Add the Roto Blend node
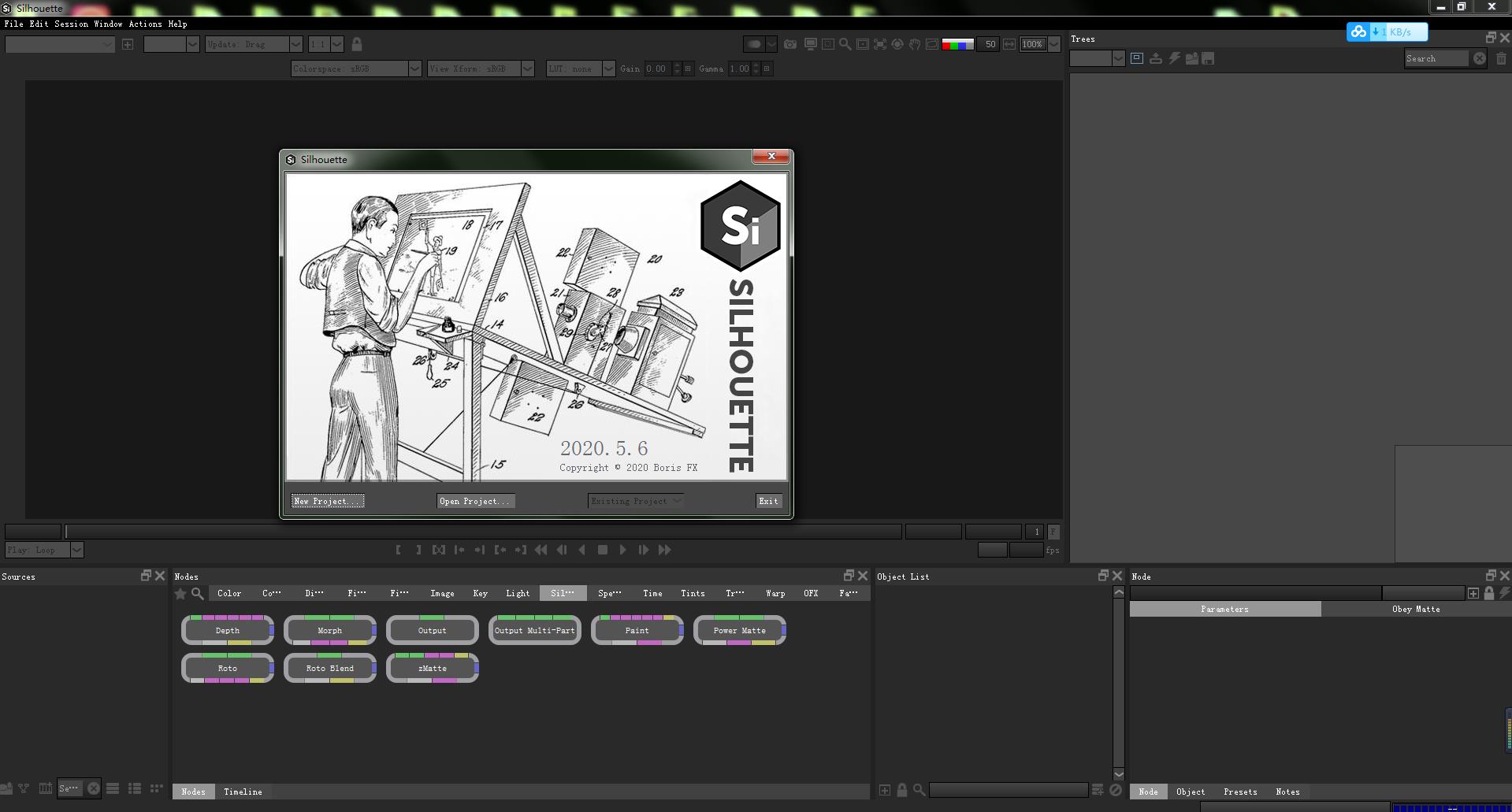1512x812 pixels. (330, 668)
